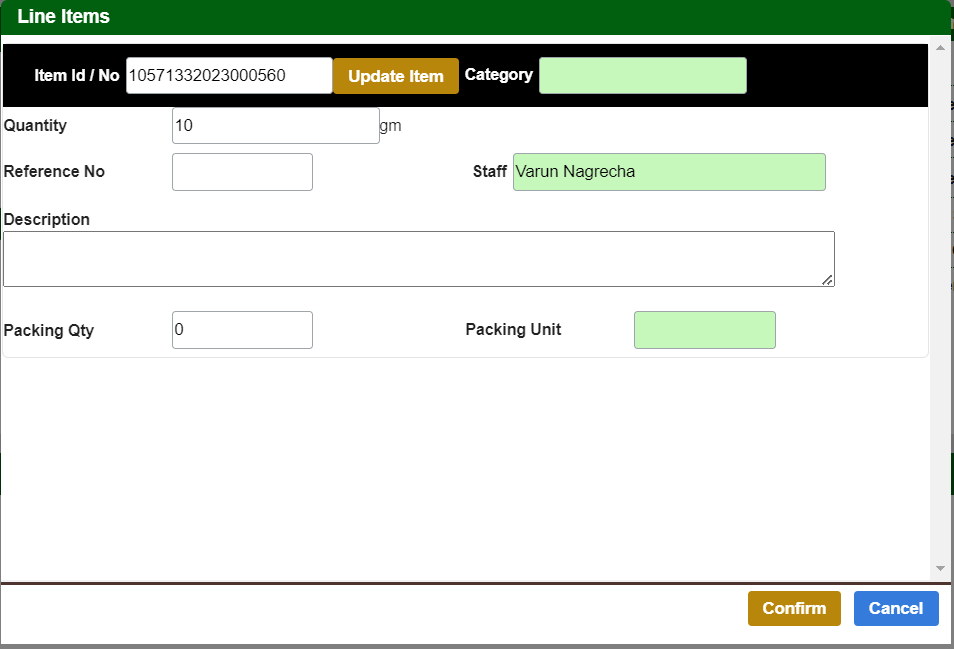Click inside the Description text area

click(x=418, y=259)
